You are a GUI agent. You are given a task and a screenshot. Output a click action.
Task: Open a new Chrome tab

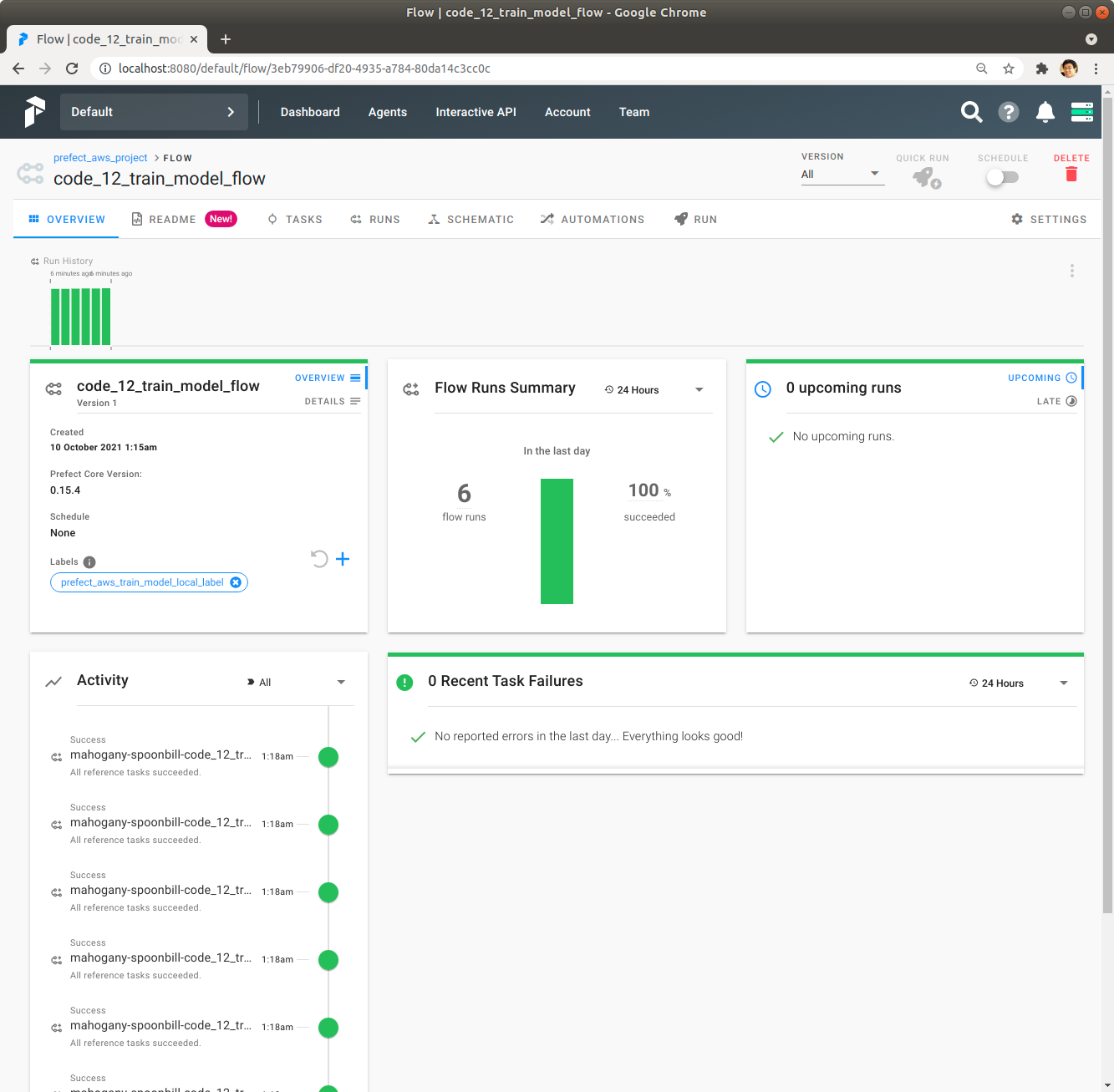click(226, 39)
